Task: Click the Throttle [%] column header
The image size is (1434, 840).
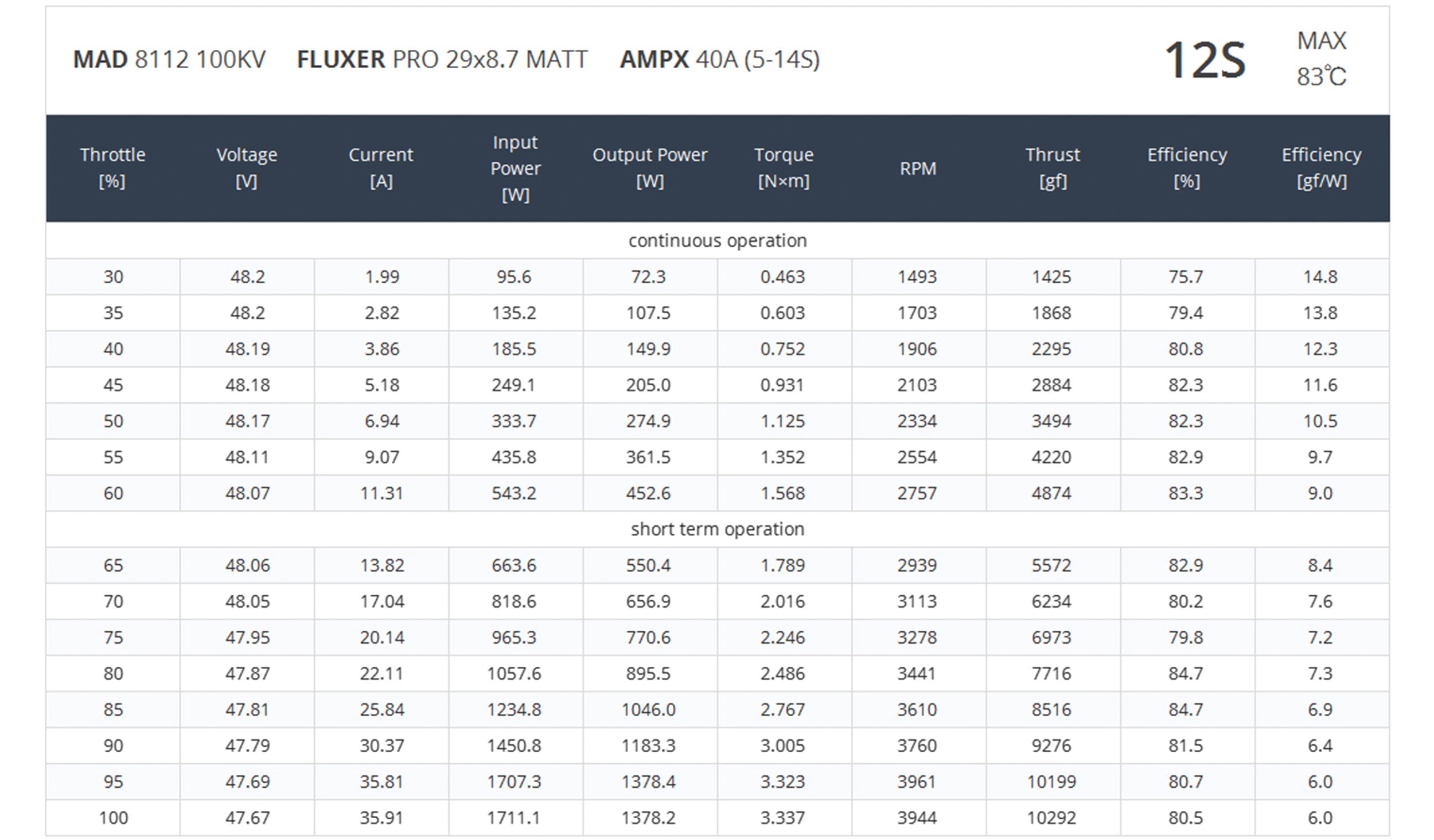Action: 112,167
